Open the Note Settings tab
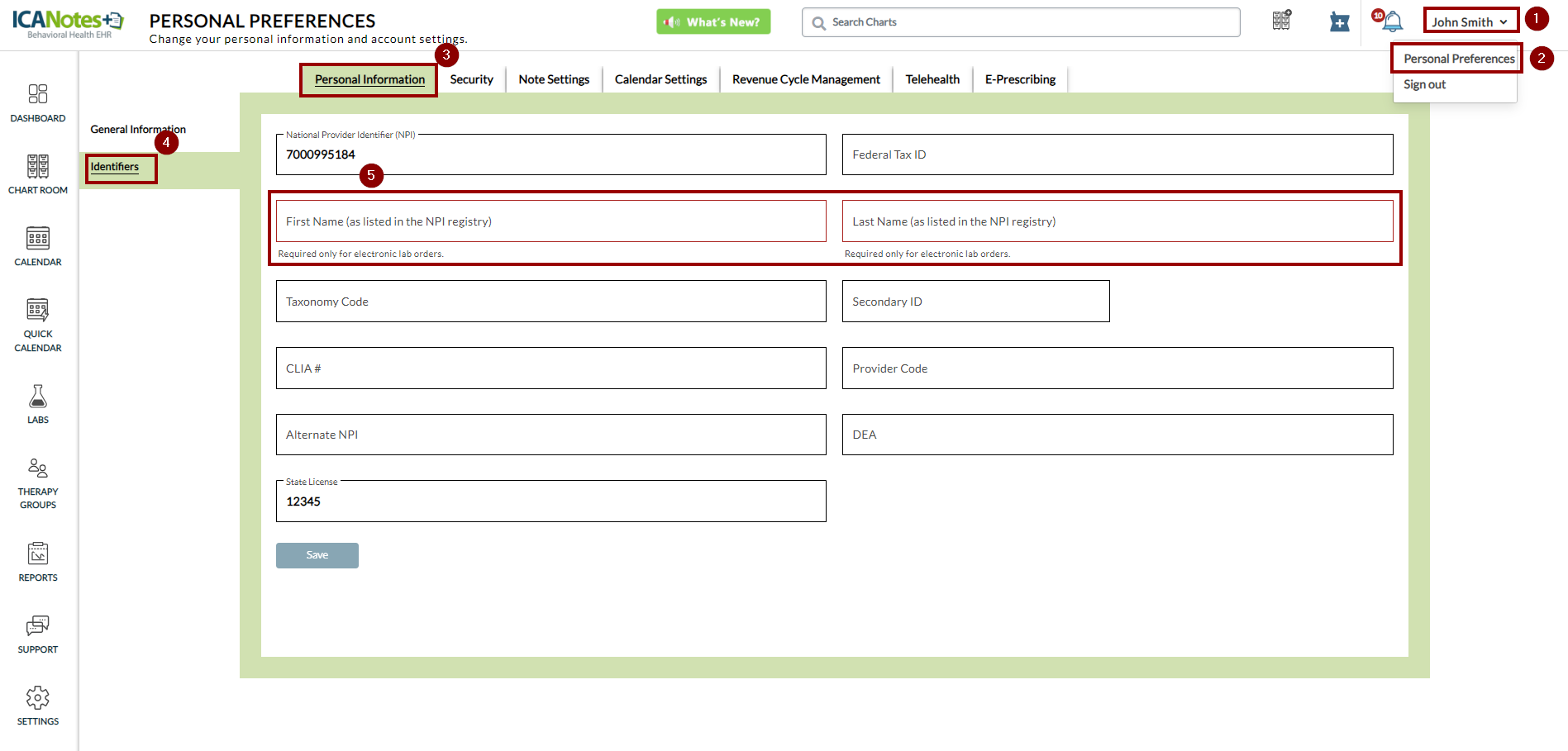Viewport: 1568px width, 751px height. coord(554,79)
